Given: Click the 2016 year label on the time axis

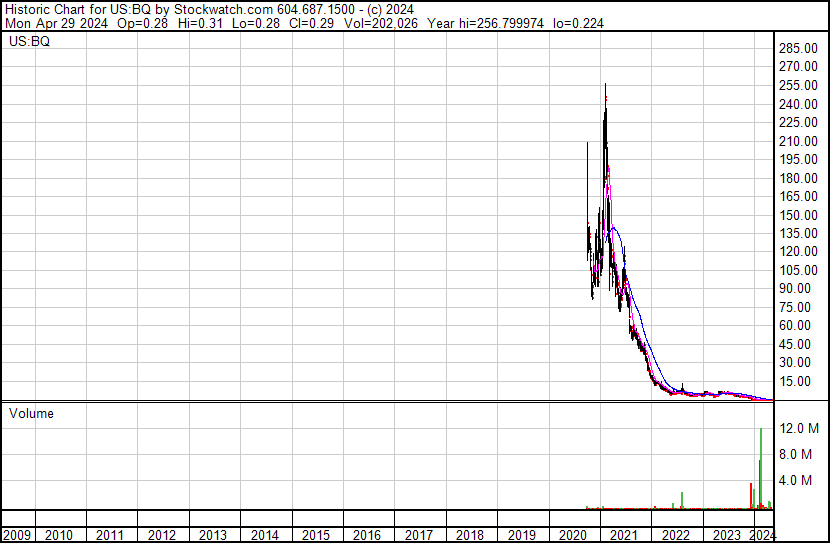Looking at the screenshot, I should tap(367, 535).
